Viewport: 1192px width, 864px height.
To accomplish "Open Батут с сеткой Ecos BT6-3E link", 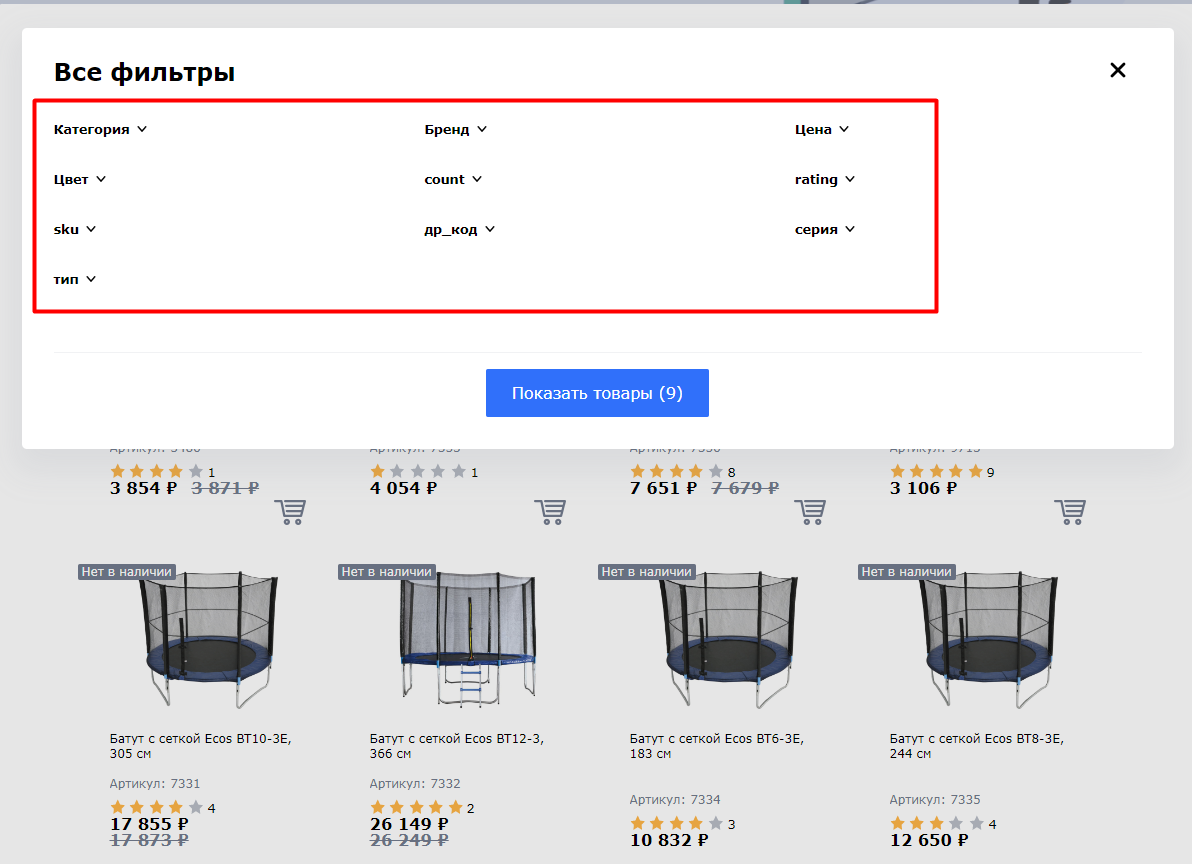I will tap(716, 746).
